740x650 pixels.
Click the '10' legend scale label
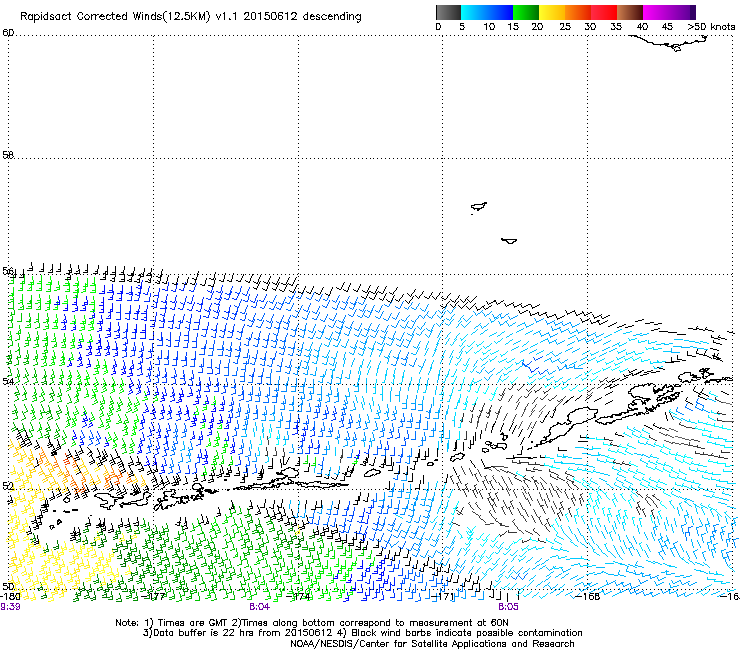(489, 27)
